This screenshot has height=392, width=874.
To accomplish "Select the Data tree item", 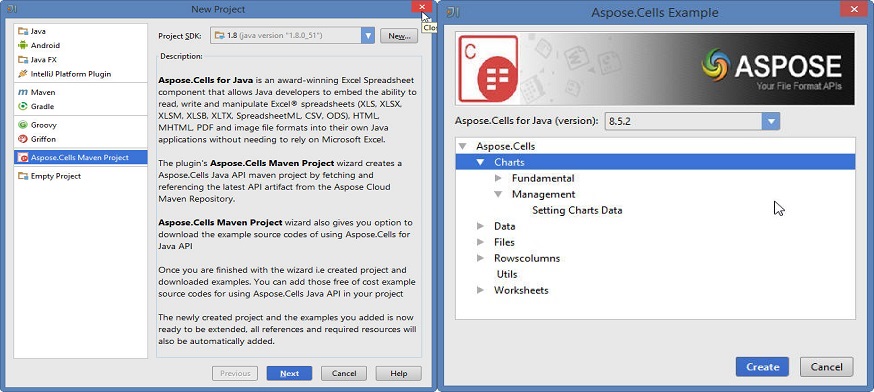I will (504, 226).
